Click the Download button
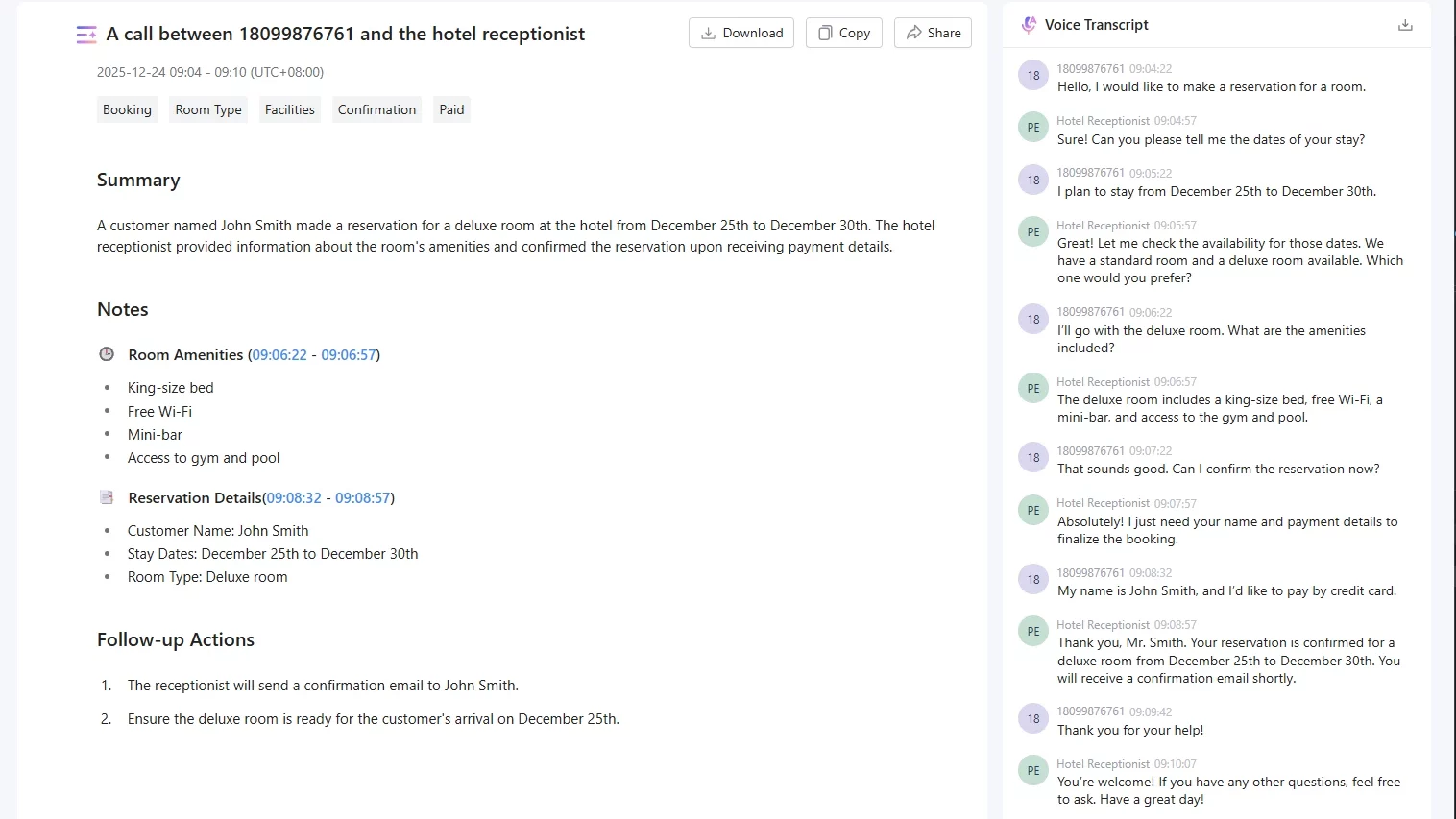This screenshot has width=1456, height=819. click(741, 33)
